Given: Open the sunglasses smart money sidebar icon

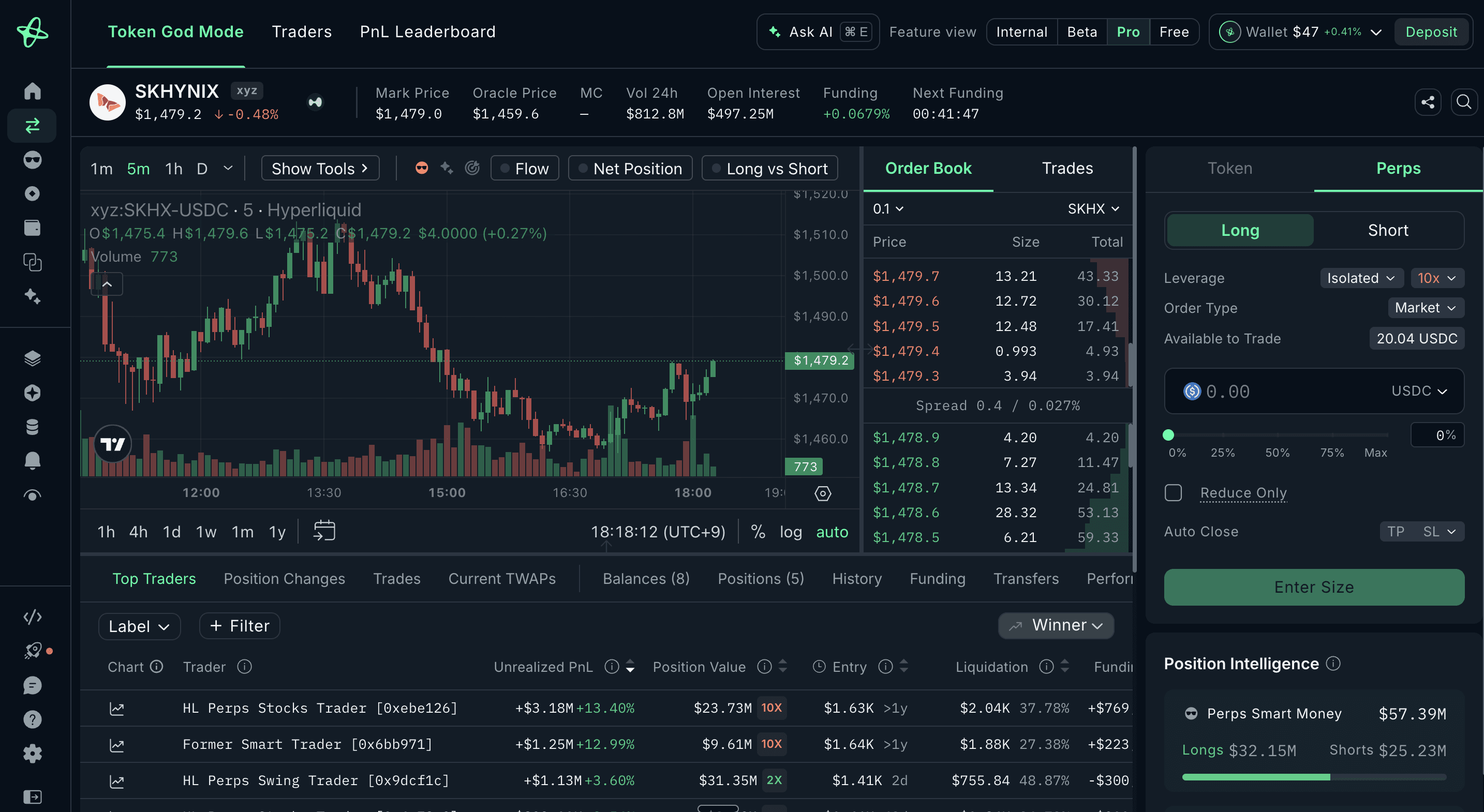Looking at the screenshot, I should pyautogui.click(x=32, y=159).
